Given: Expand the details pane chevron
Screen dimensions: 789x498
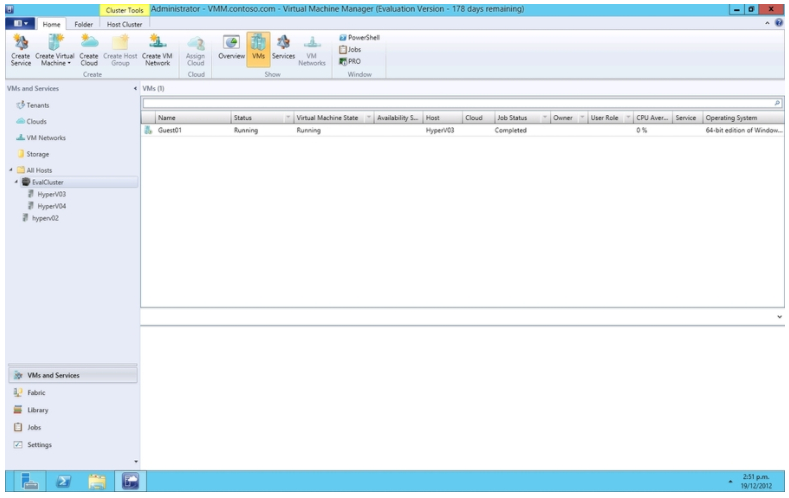Looking at the screenshot, I should 779,317.
